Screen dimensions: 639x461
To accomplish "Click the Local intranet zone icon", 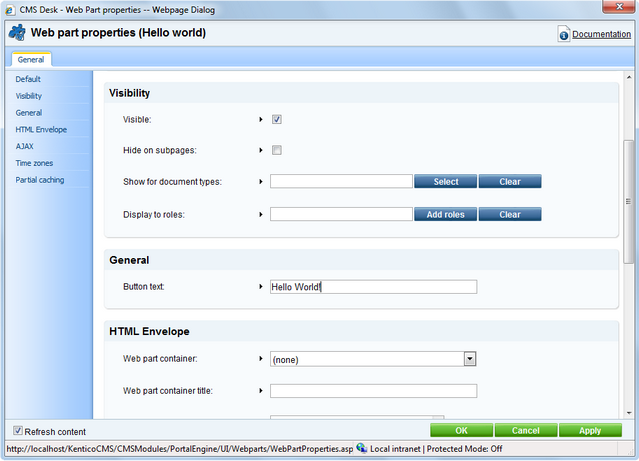I will [361, 449].
